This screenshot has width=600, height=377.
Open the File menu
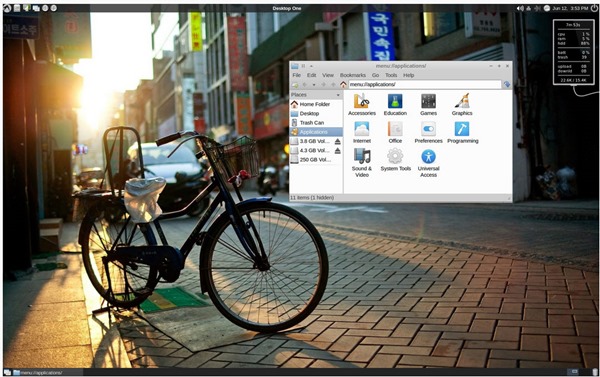(x=297, y=75)
